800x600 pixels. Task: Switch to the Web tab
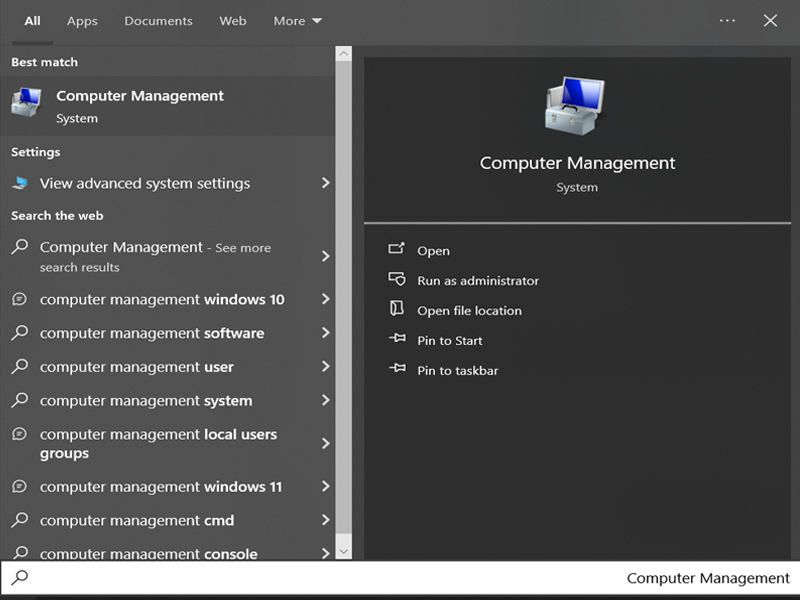pos(233,21)
